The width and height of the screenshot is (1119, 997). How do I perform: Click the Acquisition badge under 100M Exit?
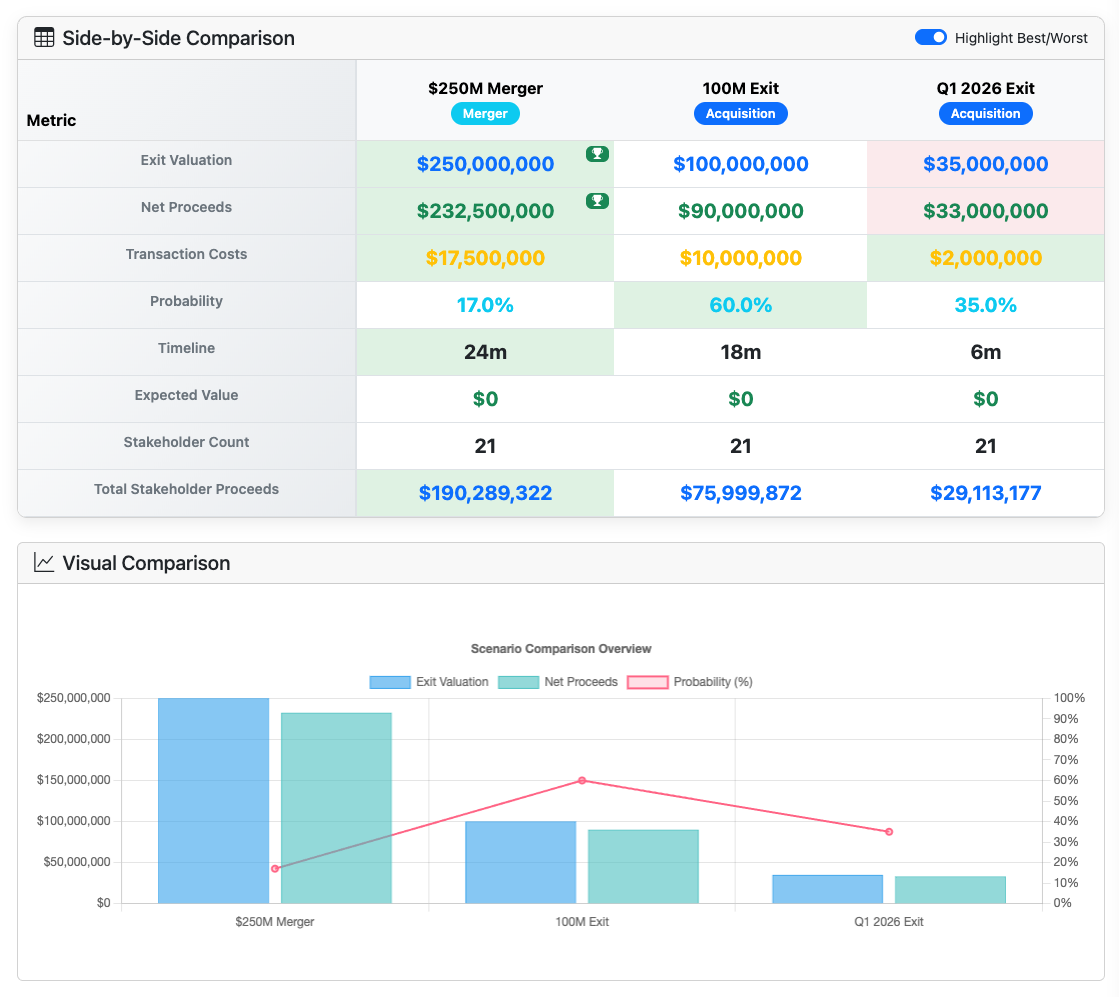point(740,114)
